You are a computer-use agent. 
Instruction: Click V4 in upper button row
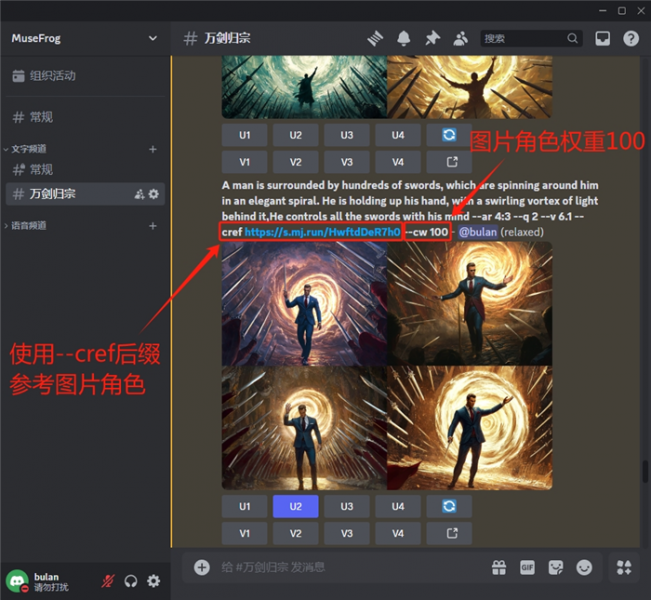pos(398,162)
